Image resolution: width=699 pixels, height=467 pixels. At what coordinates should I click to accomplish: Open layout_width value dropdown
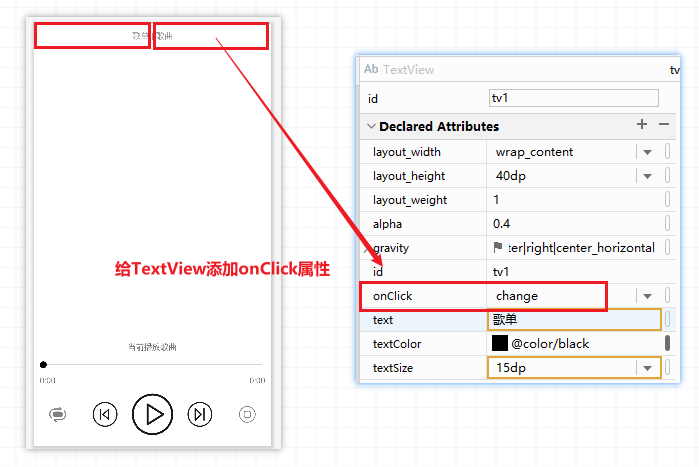click(647, 152)
